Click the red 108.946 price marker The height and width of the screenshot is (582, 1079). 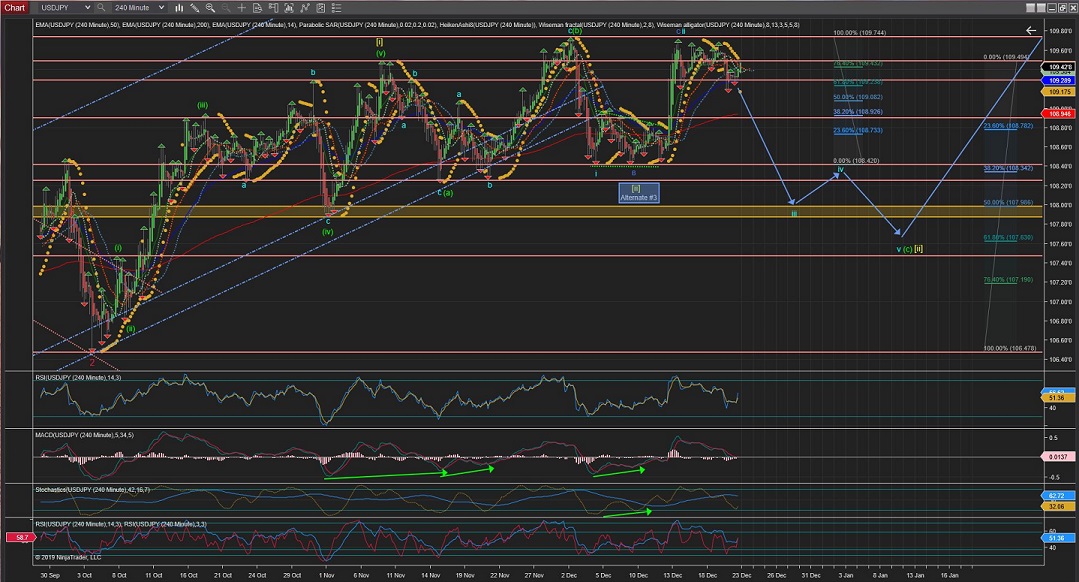point(1058,114)
